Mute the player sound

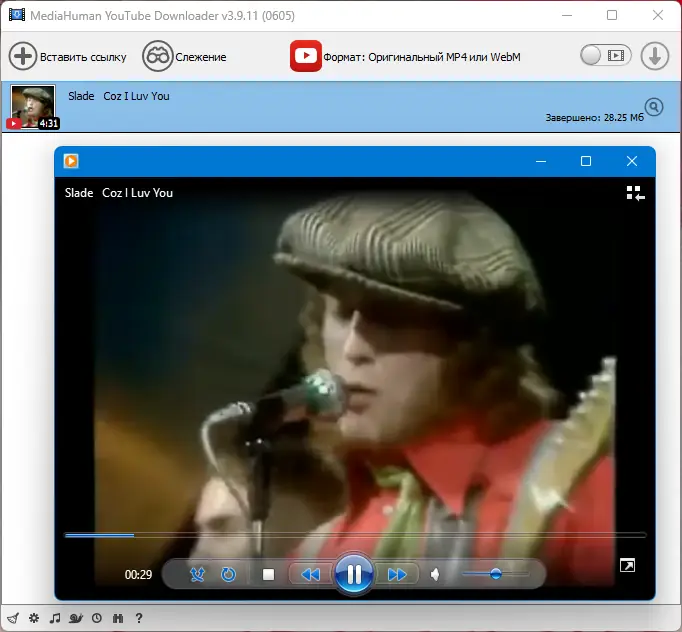(x=435, y=575)
